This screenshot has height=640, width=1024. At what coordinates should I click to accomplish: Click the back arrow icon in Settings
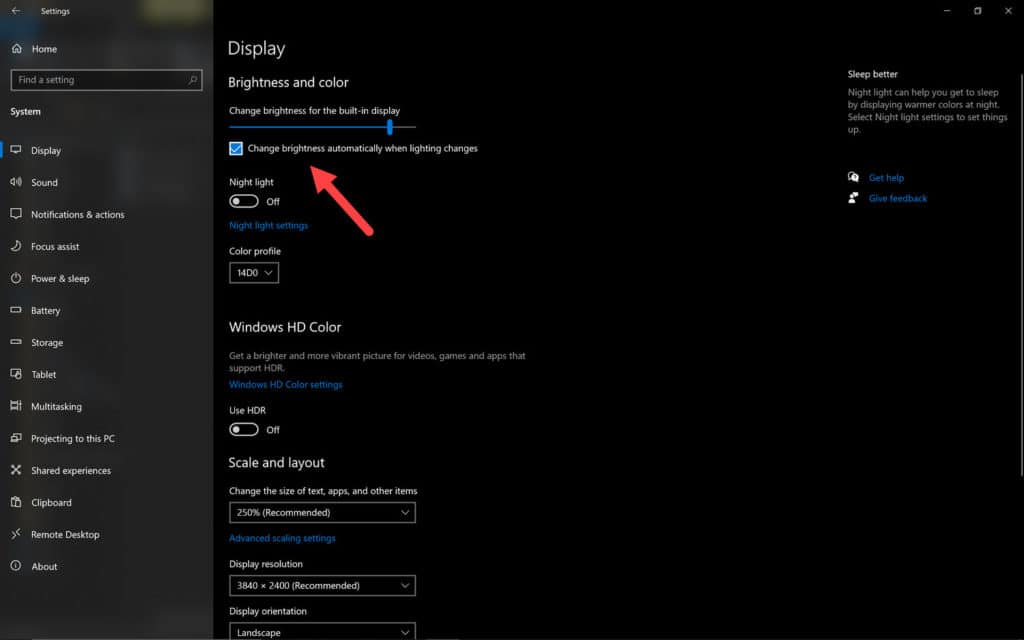[x=15, y=11]
